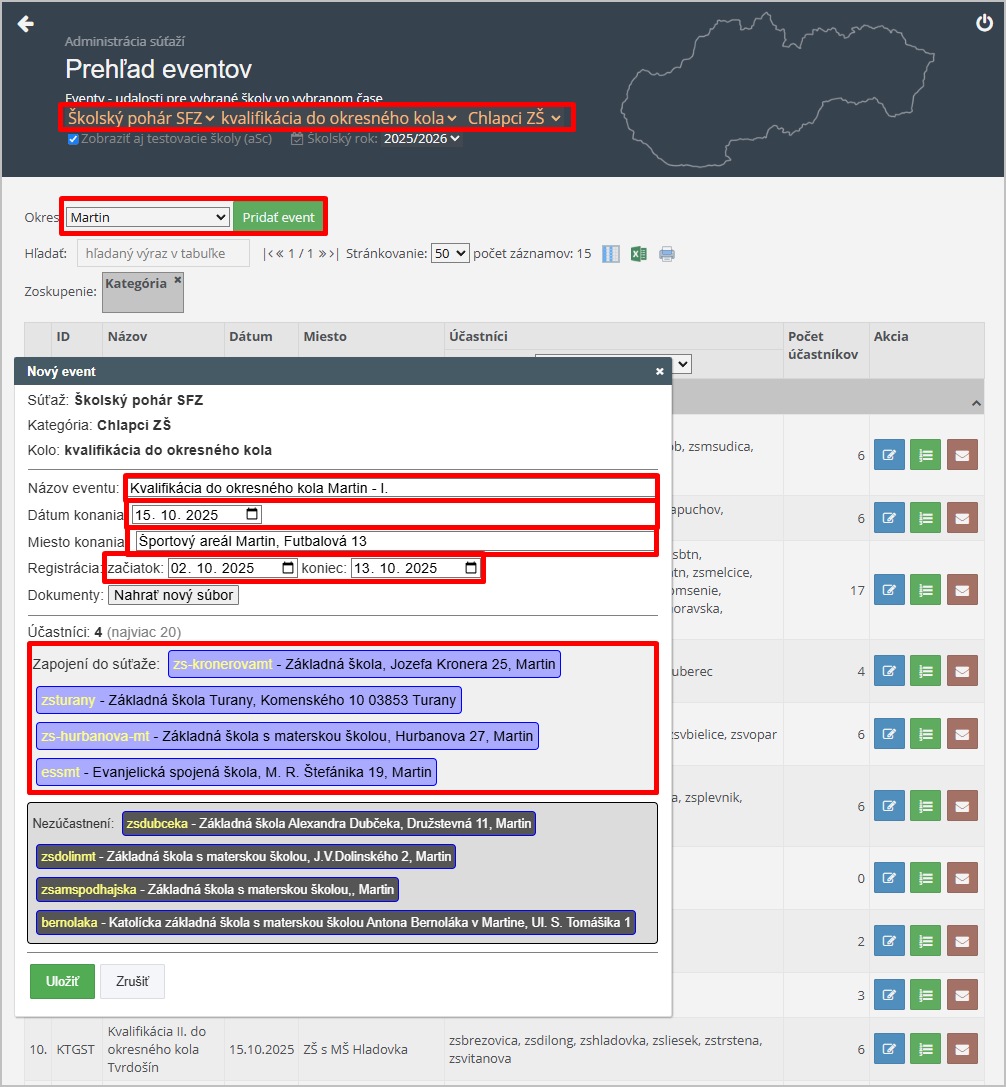Click the Pridať event button
Screen dimensions: 1006x1087
pyautogui.click(x=278, y=217)
